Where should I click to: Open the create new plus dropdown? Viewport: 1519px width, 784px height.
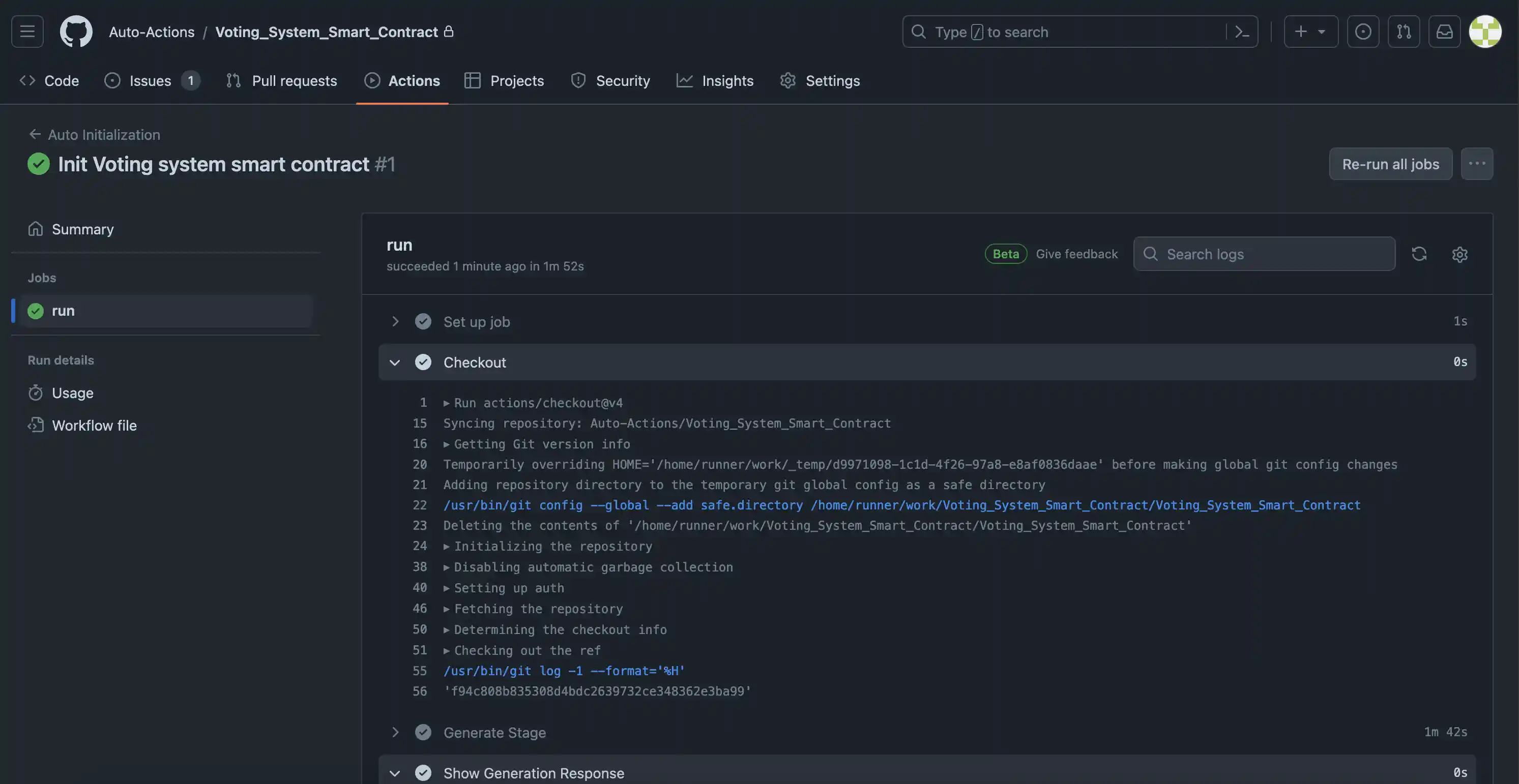[1310, 32]
